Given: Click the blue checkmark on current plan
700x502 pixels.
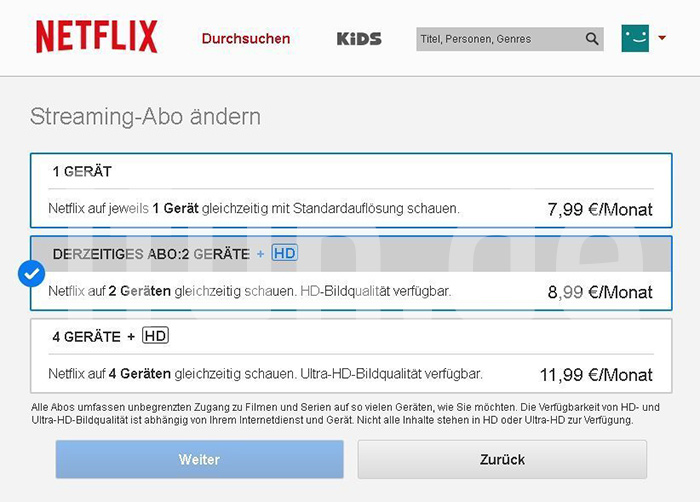Looking at the screenshot, I should pyautogui.click(x=31, y=273).
